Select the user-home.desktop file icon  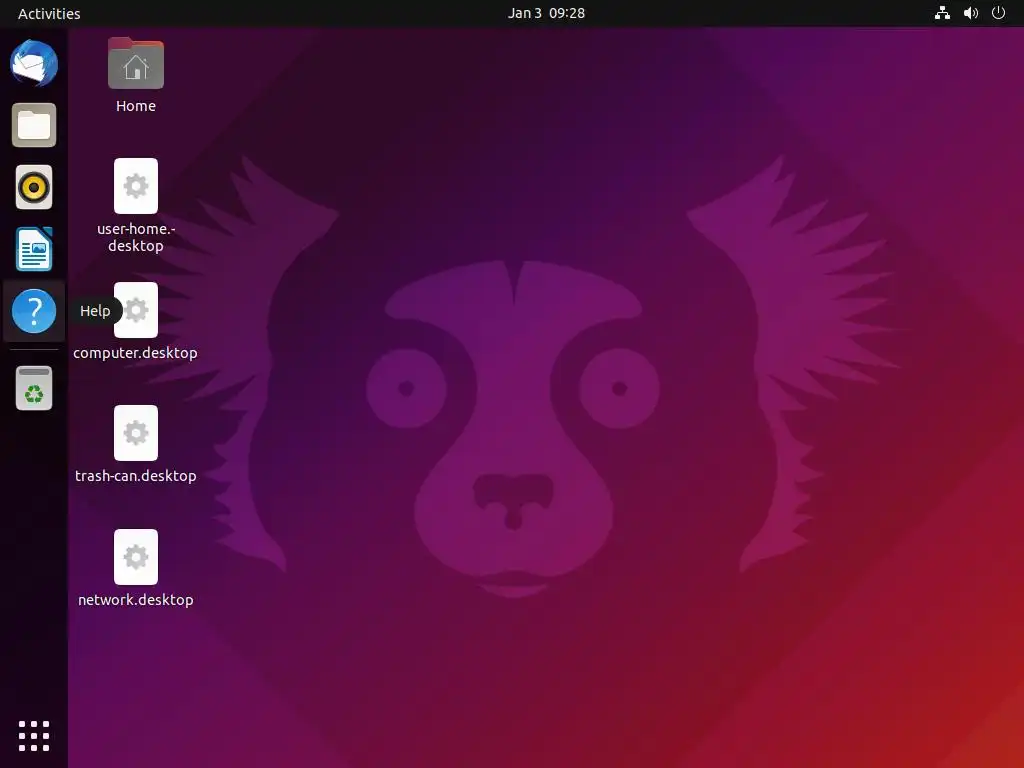tap(136, 185)
